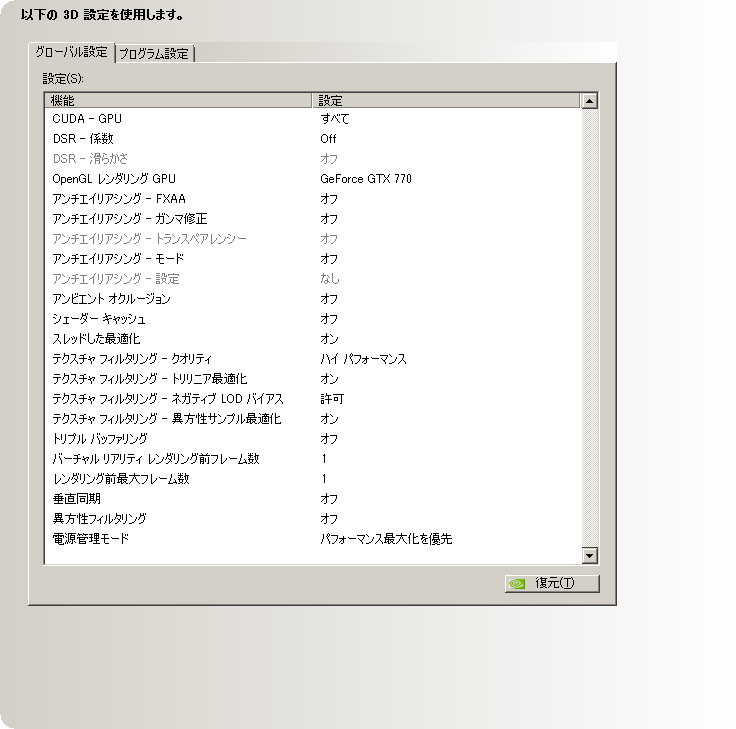The image size is (736, 729).
Task: Select 電源管理モード row
Action: click(x=313, y=539)
